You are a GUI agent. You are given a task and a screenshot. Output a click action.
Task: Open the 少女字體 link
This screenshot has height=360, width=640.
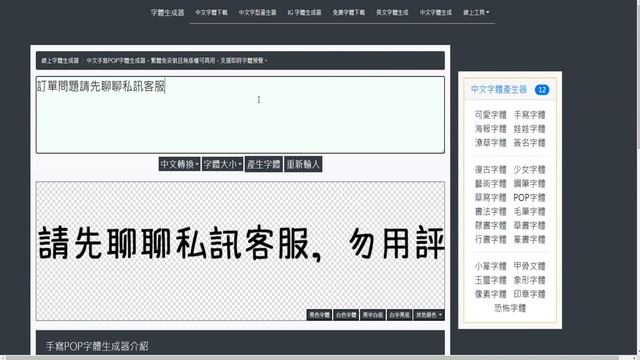click(x=529, y=169)
